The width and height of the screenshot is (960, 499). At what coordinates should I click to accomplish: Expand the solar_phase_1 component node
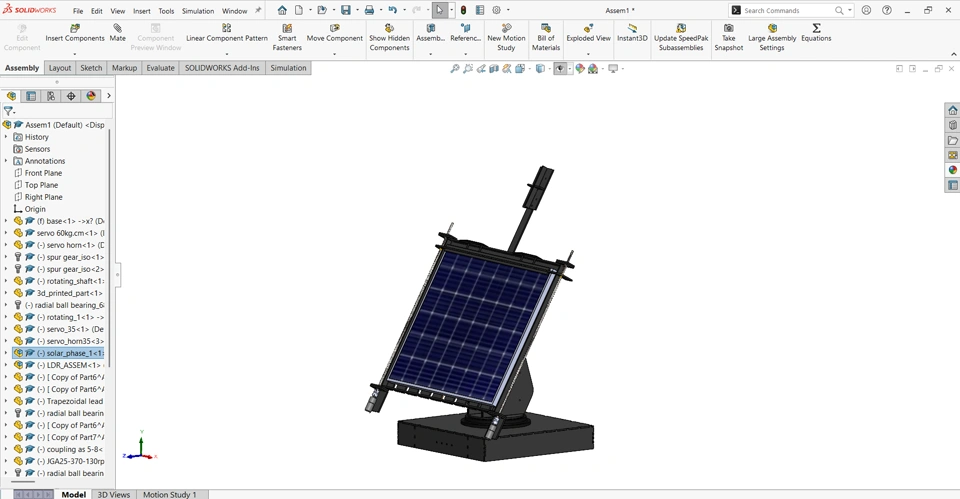pos(6,353)
